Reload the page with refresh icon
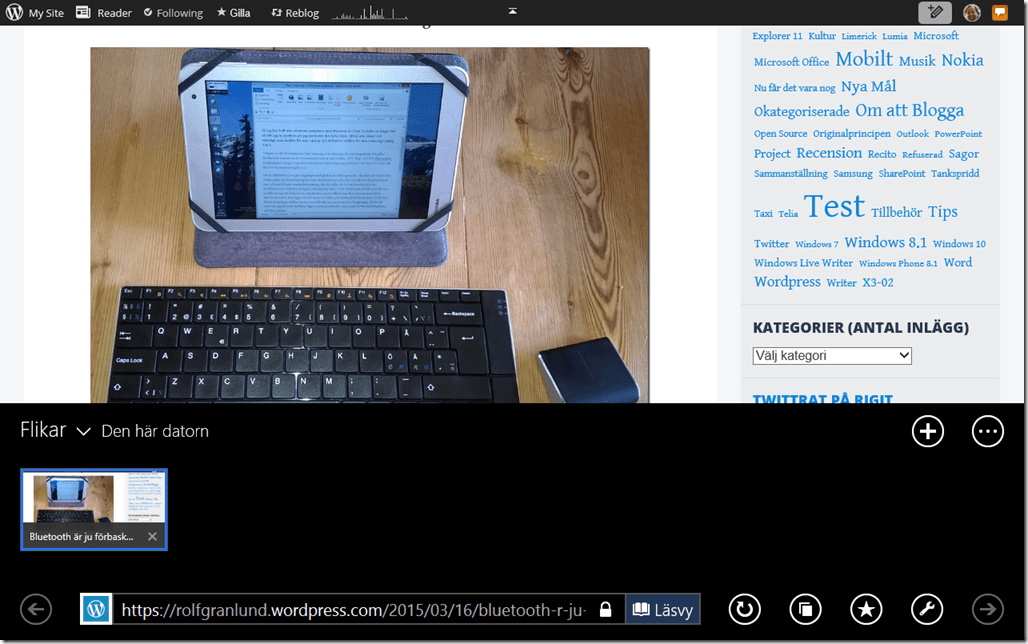 click(743, 609)
